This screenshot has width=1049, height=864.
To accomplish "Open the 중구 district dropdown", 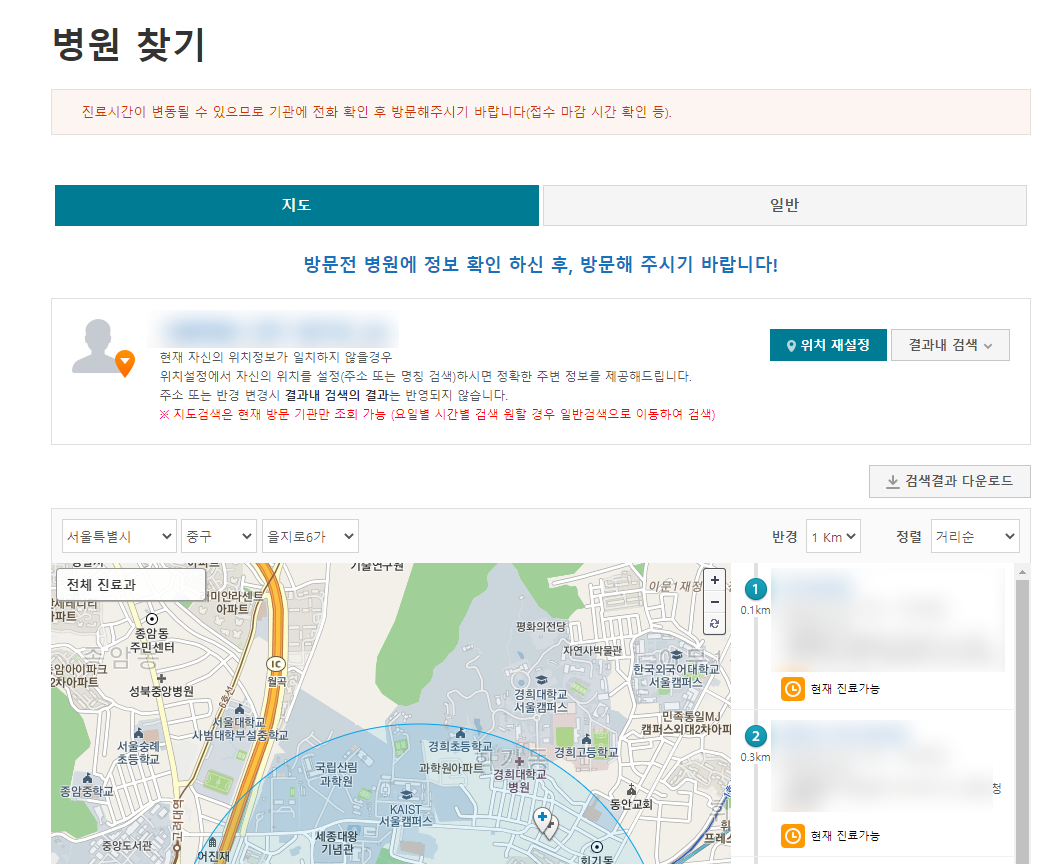I will (219, 536).
